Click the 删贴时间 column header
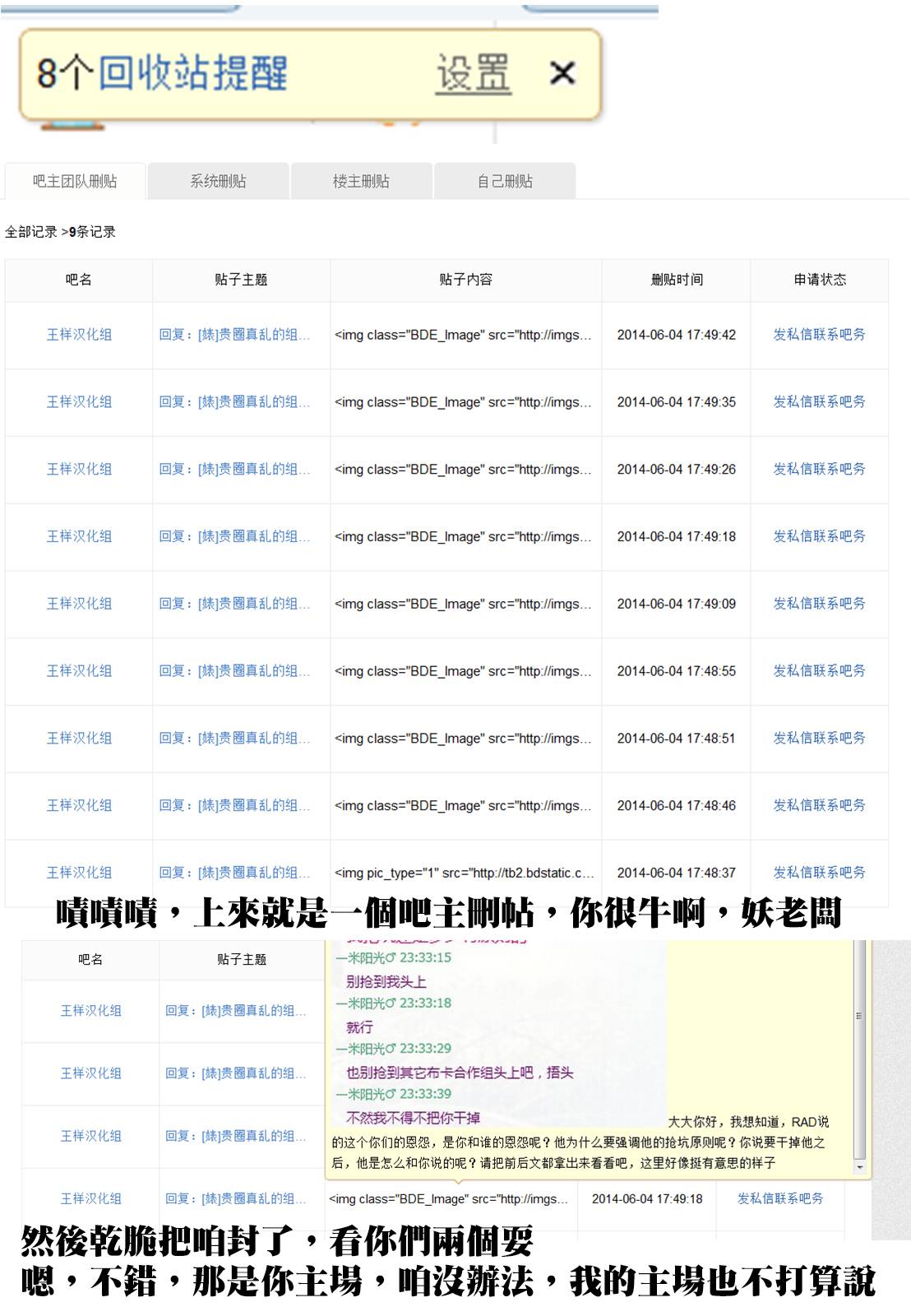Screen dimensions: 911x1316 [676, 280]
